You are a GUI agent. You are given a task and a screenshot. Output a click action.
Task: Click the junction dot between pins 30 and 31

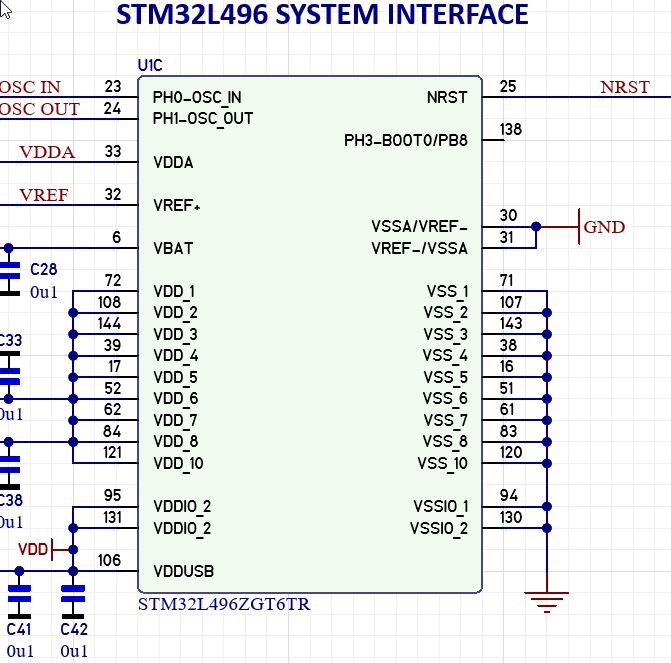click(x=536, y=227)
